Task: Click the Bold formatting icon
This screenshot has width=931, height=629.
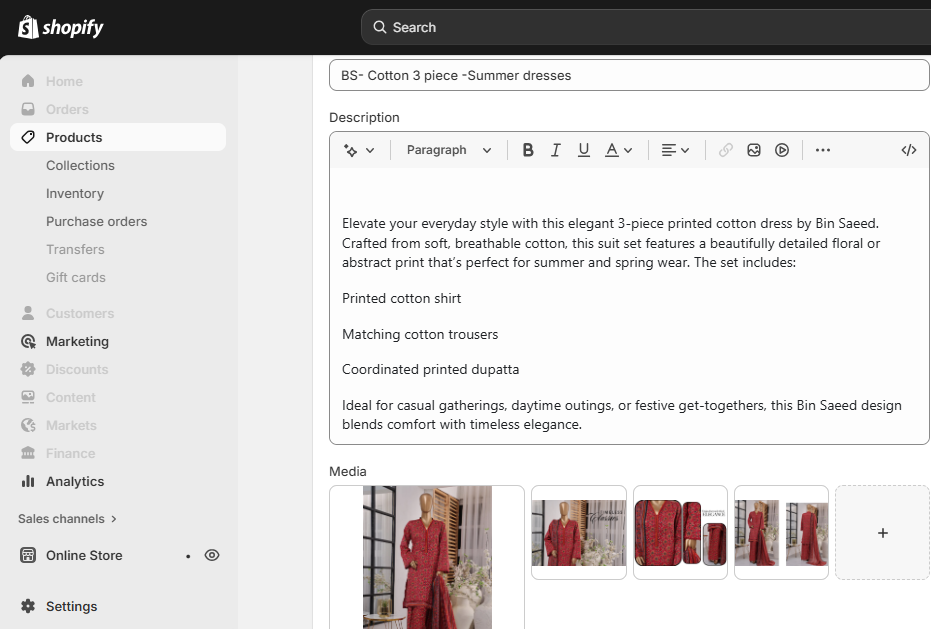Action: coord(528,150)
